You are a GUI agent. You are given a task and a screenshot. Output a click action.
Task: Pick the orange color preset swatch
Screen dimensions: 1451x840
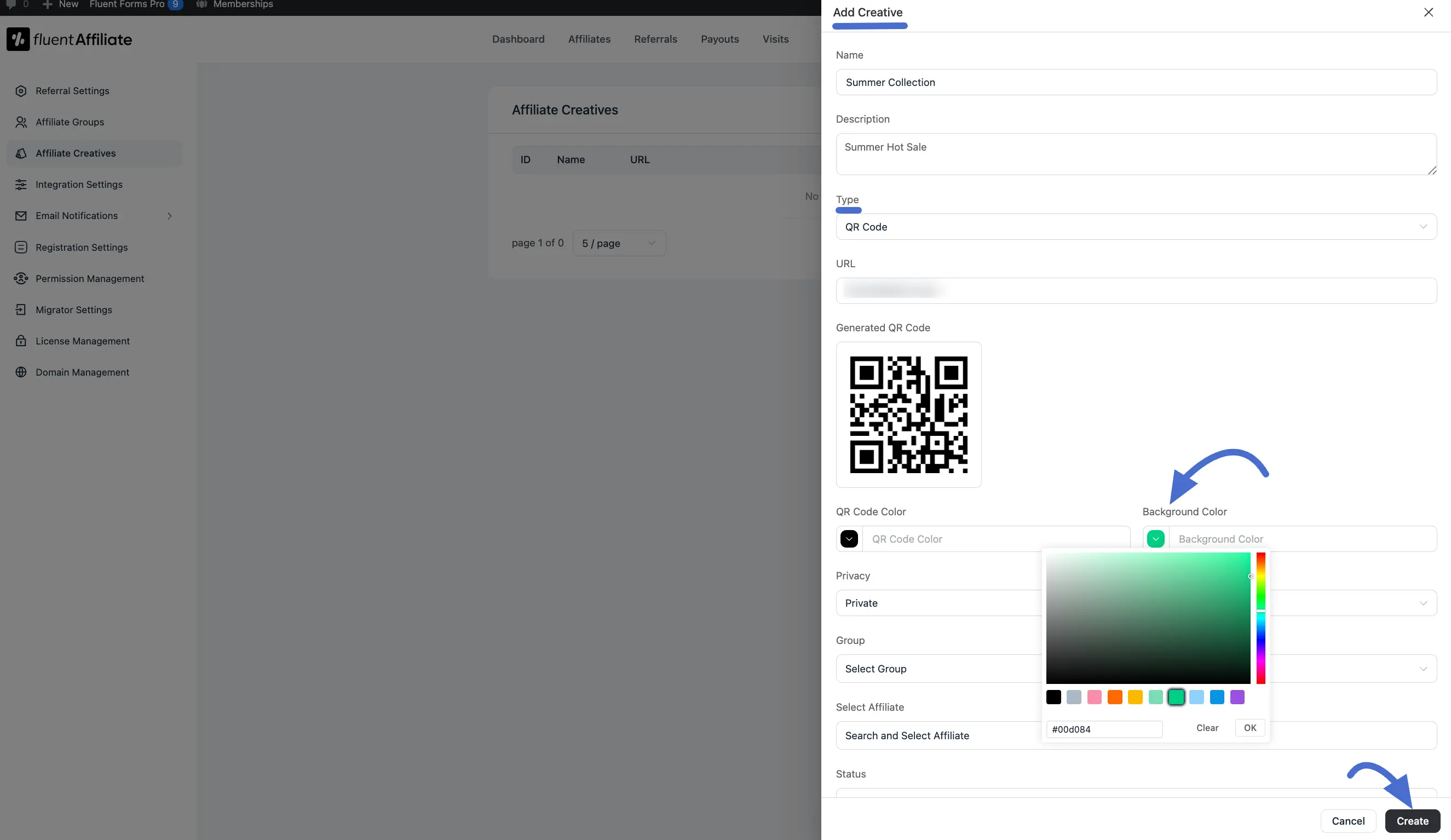point(1115,697)
